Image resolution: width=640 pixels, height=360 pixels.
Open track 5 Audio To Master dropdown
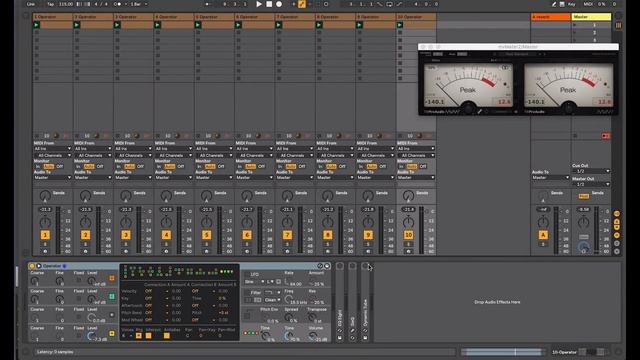[214, 178]
